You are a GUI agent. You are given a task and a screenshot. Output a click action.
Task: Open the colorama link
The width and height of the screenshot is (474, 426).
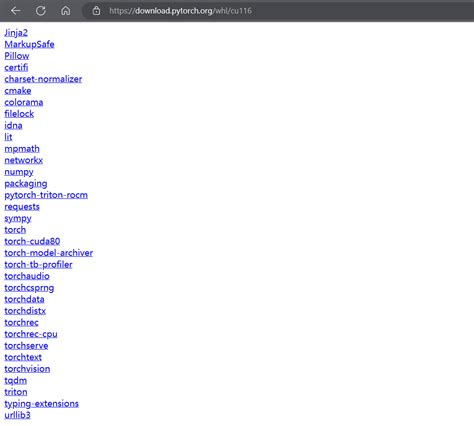(24, 102)
